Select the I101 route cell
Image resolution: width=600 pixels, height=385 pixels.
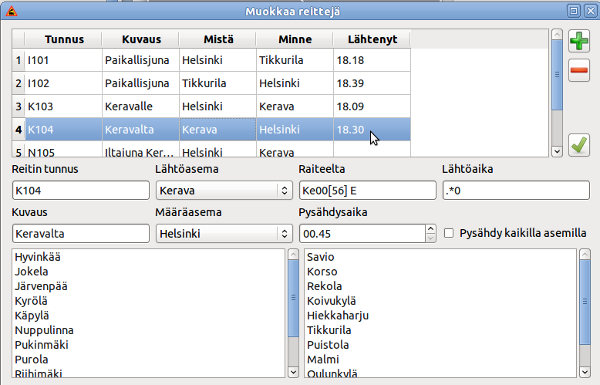(64, 60)
